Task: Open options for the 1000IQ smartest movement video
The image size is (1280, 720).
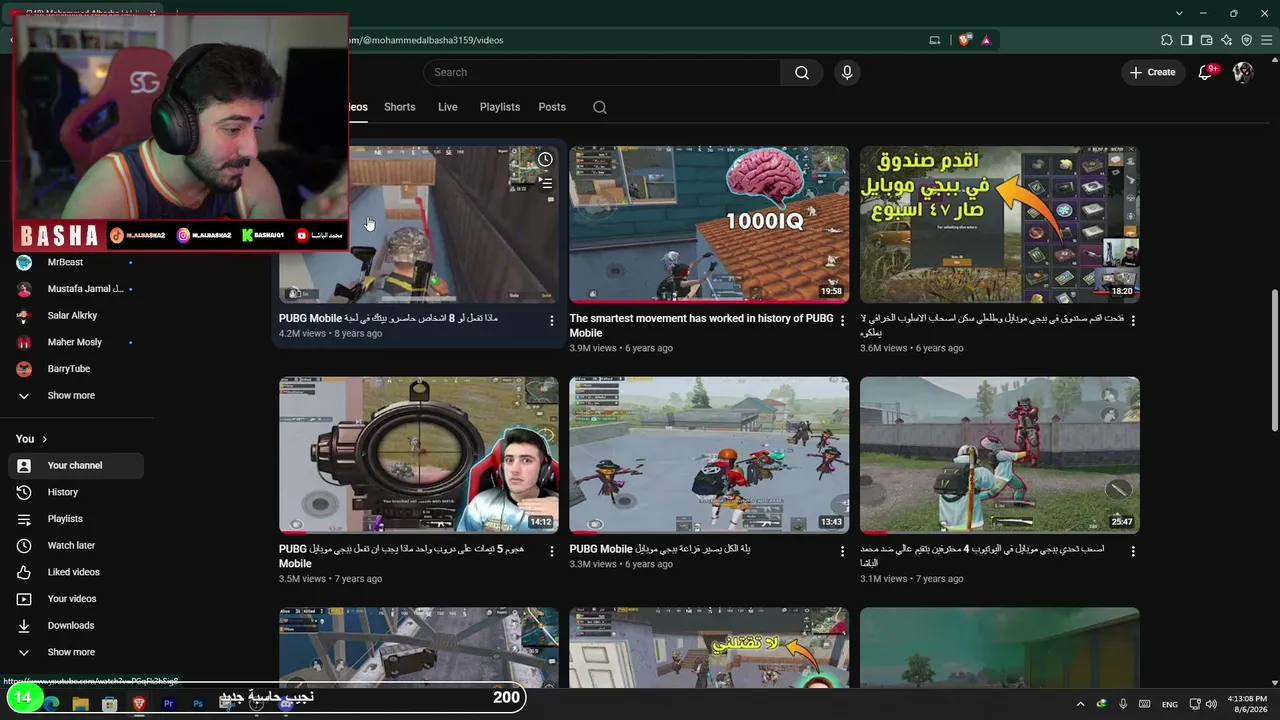Action: coord(842,320)
